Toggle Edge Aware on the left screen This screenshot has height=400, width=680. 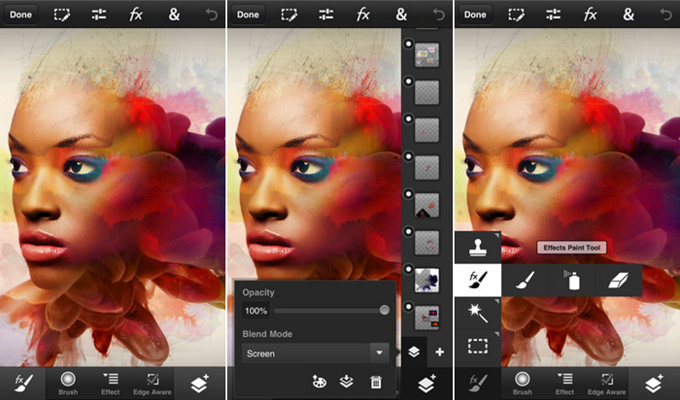(x=152, y=383)
